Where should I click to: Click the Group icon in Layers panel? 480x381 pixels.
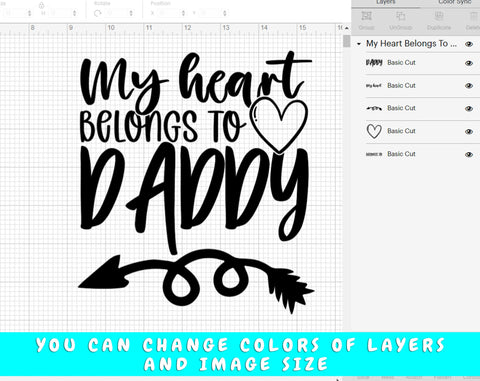tap(367, 16)
